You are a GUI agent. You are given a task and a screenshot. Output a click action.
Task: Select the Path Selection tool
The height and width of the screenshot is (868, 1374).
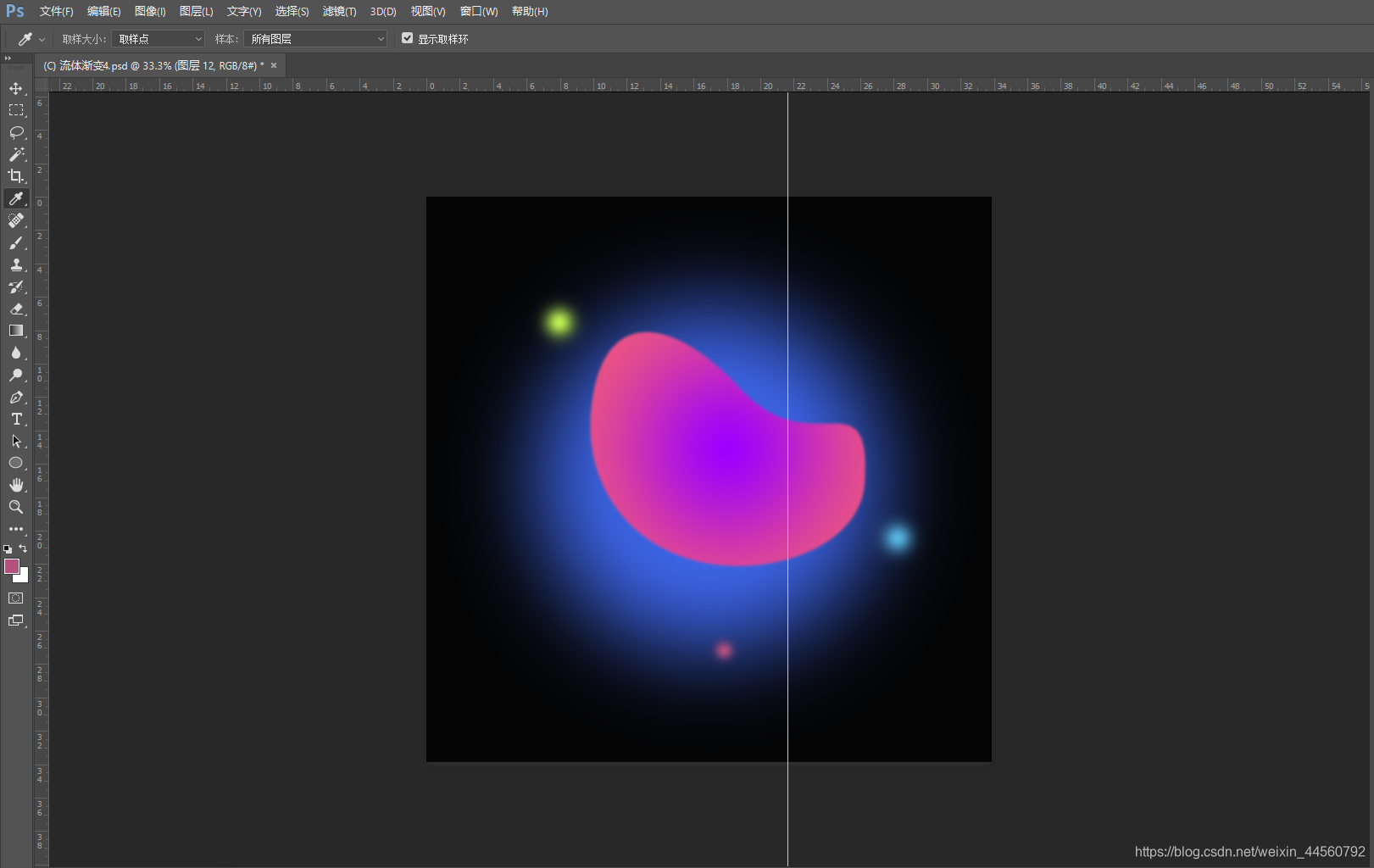[x=16, y=441]
